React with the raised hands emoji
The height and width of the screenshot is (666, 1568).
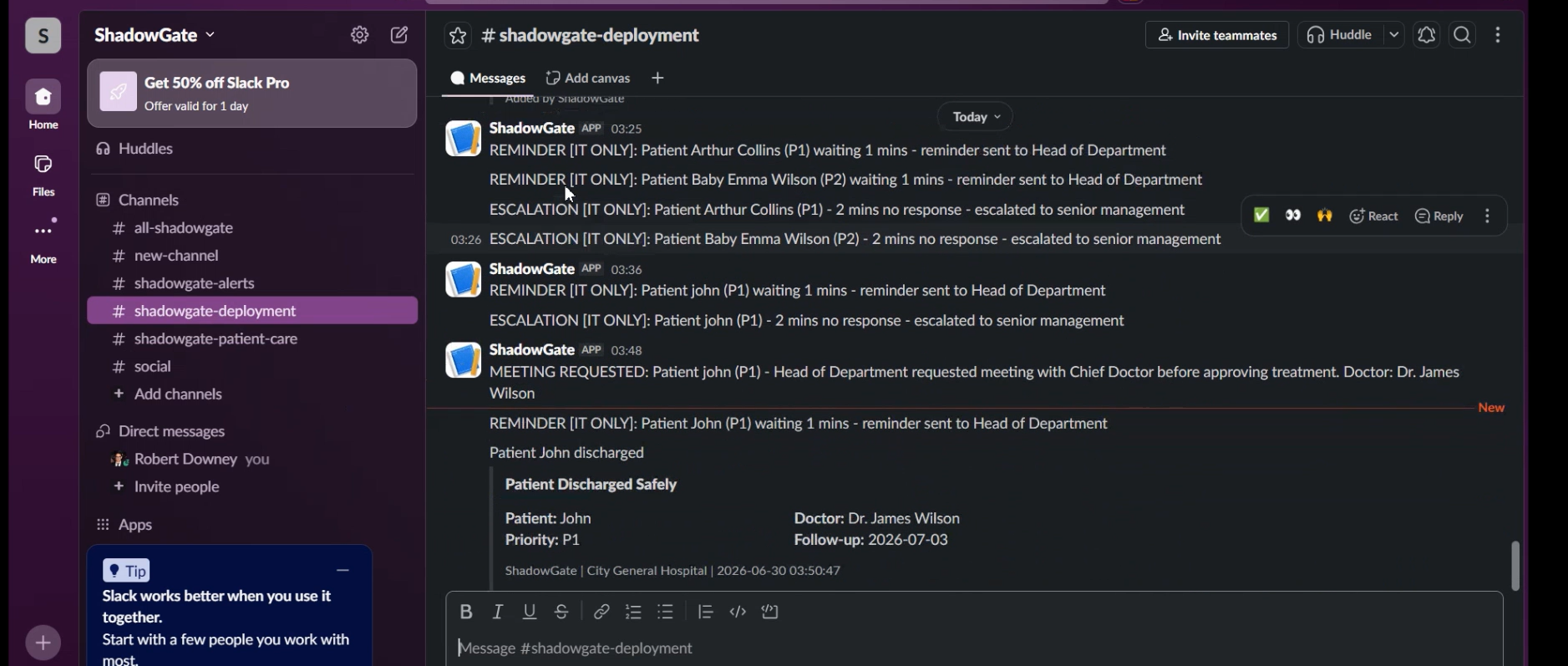click(1325, 216)
